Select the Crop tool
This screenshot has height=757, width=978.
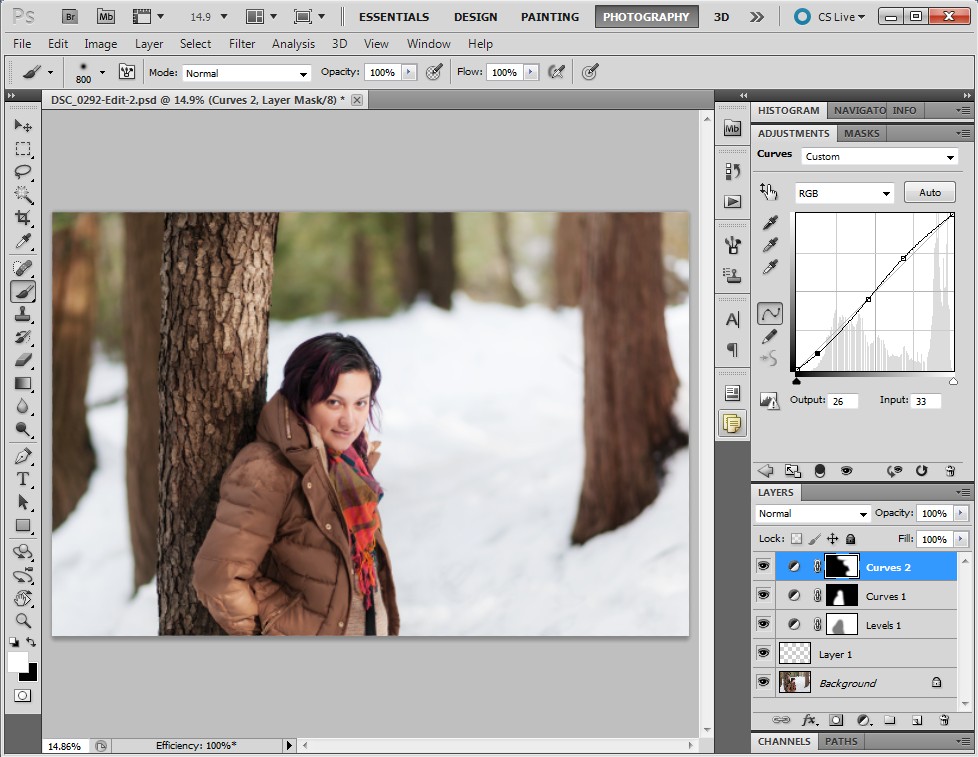coord(23,218)
